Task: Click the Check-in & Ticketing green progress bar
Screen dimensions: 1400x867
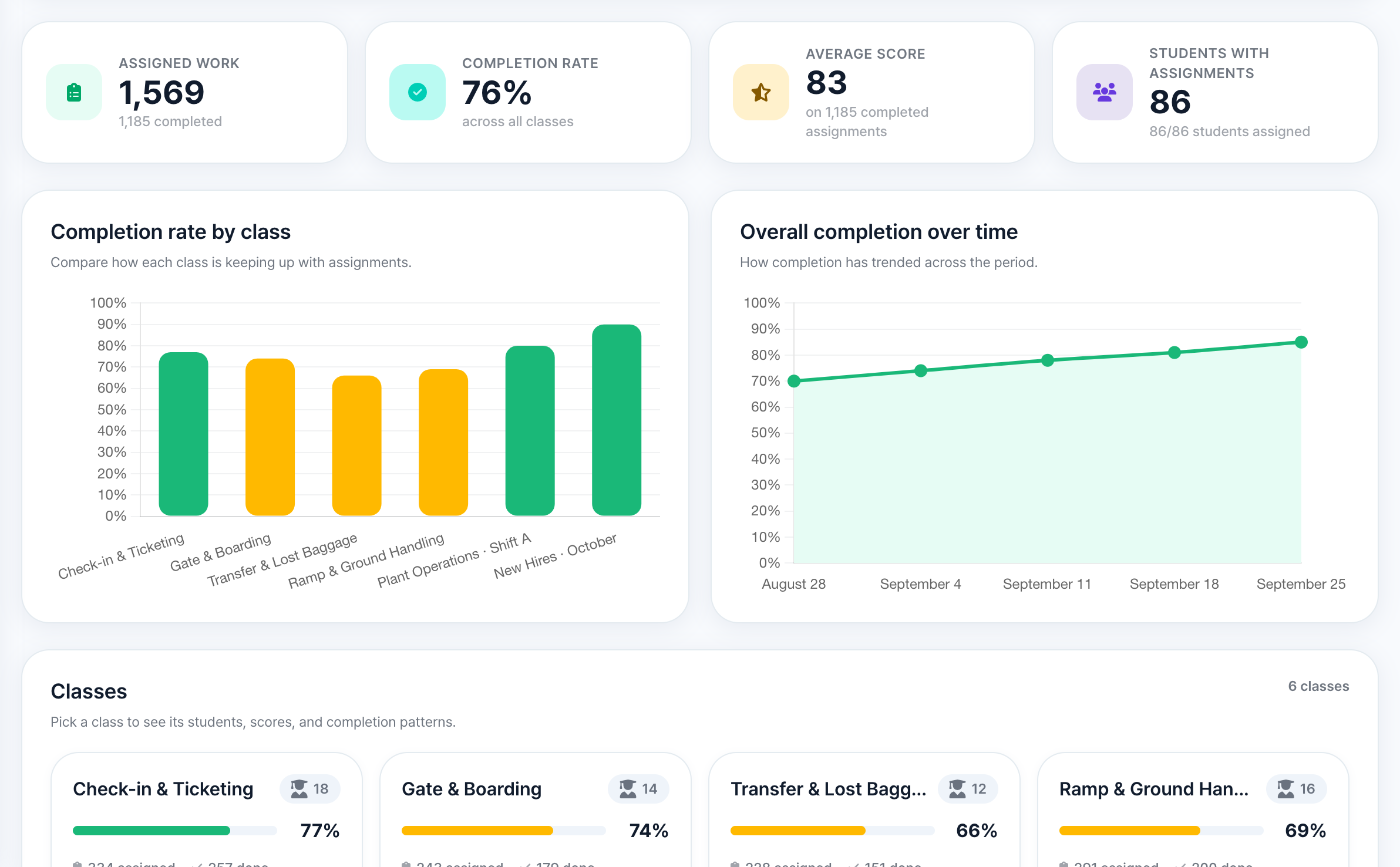Action: (x=175, y=830)
